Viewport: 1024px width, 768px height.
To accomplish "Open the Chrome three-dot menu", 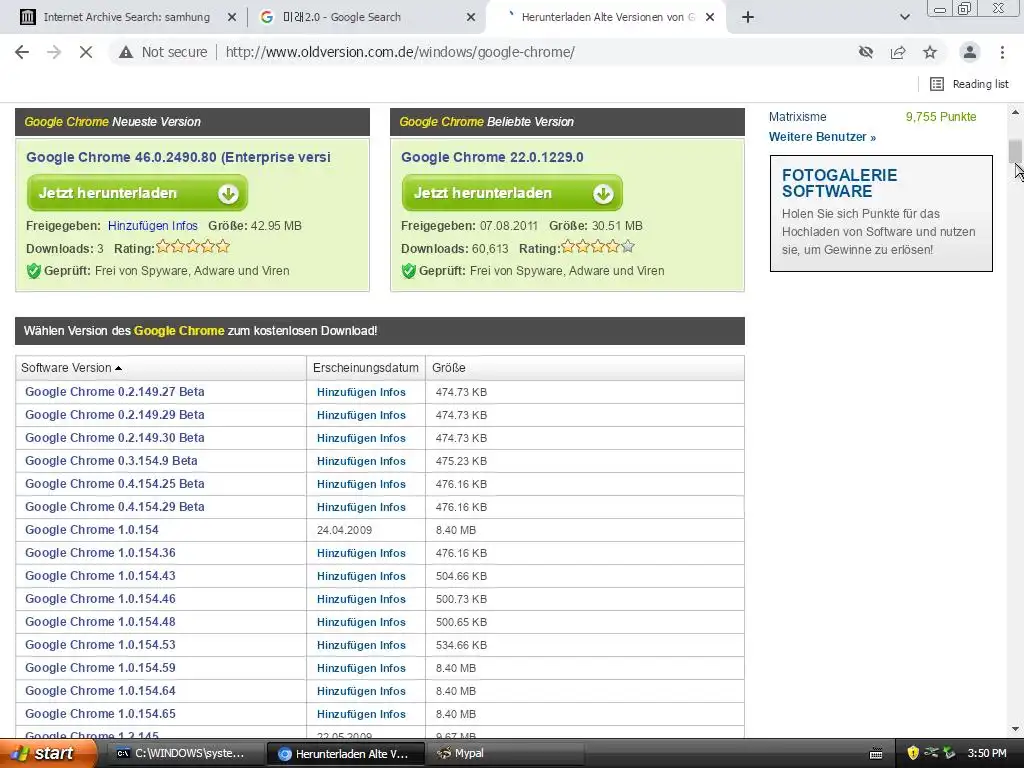I will (1002, 52).
